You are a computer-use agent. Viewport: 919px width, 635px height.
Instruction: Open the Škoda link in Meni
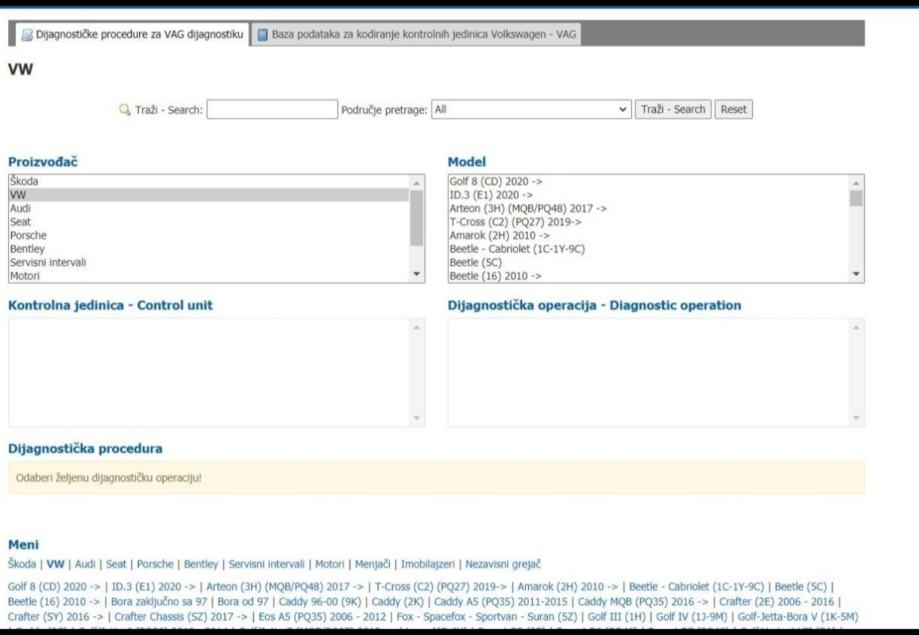coord(22,564)
